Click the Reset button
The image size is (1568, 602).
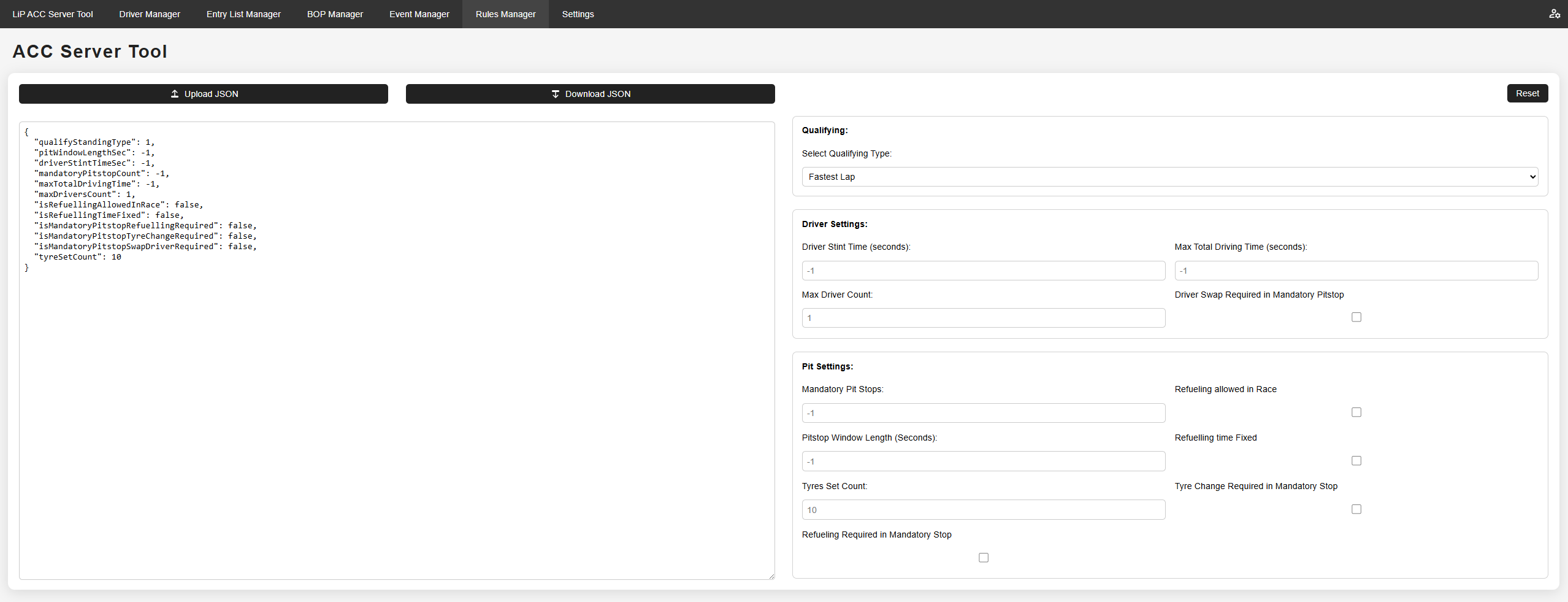[1528, 93]
